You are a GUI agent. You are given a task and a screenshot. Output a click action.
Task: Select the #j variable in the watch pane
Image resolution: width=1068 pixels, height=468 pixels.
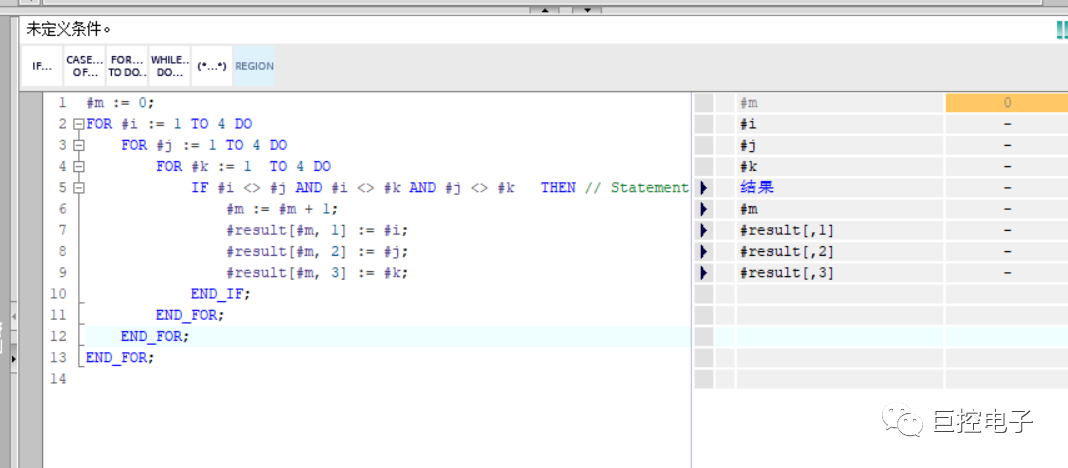tap(749, 146)
